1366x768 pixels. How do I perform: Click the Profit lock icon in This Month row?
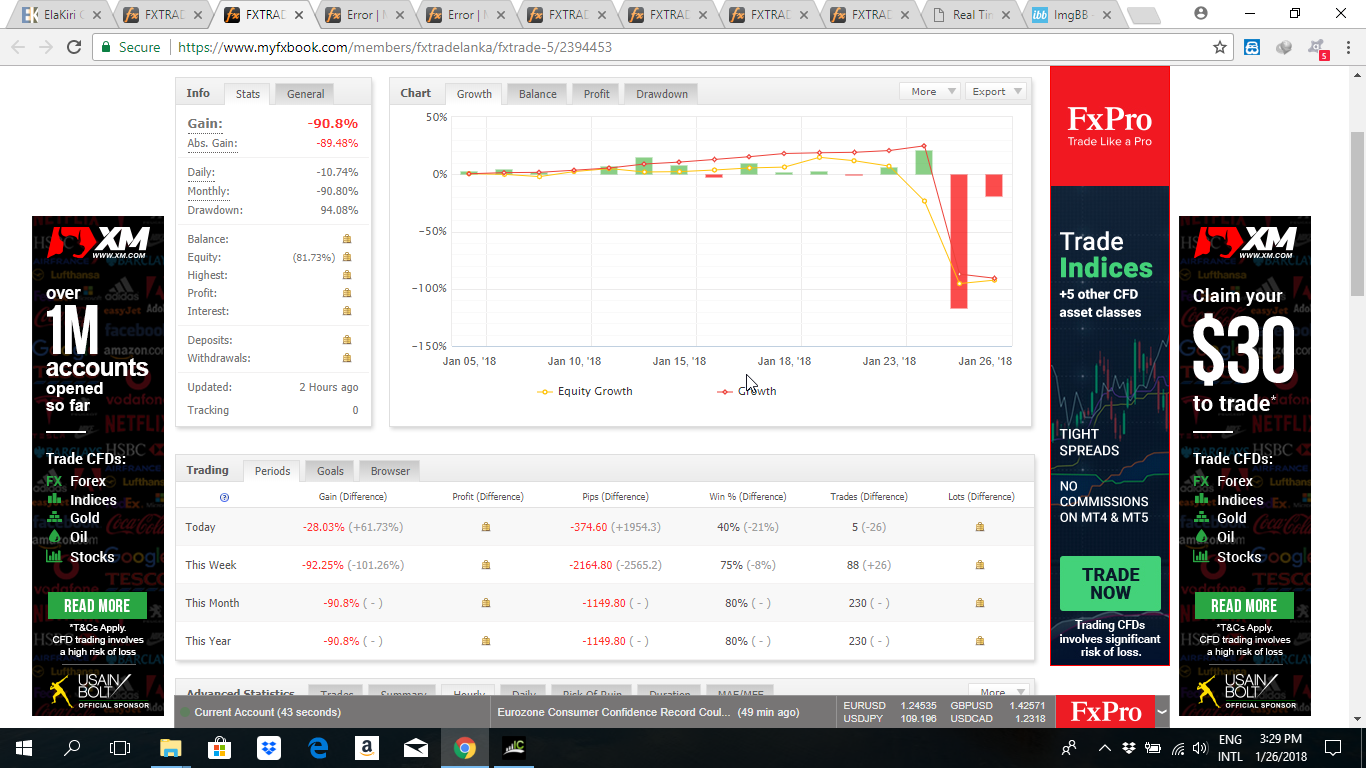pos(486,603)
